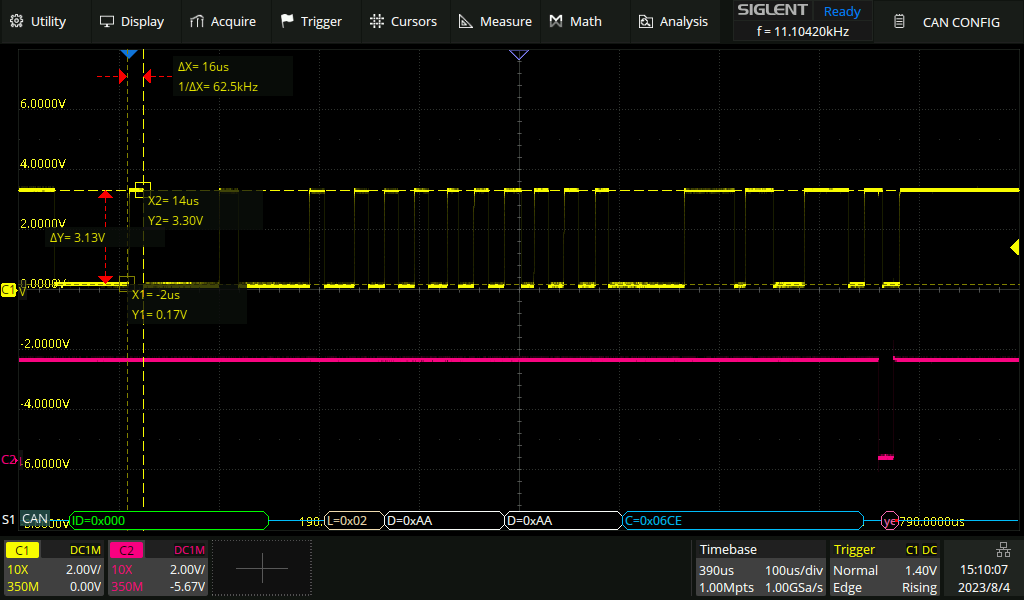
Task: Select the X1 cursor square handle
Action: click(x=127, y=284)
